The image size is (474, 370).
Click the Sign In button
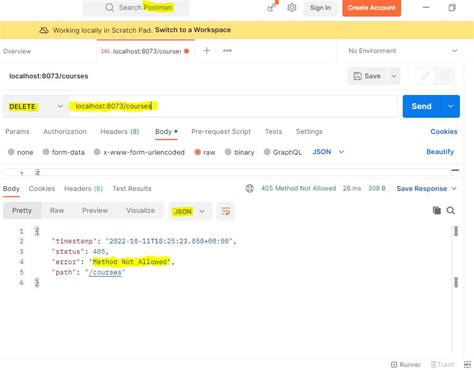(320, 8)
